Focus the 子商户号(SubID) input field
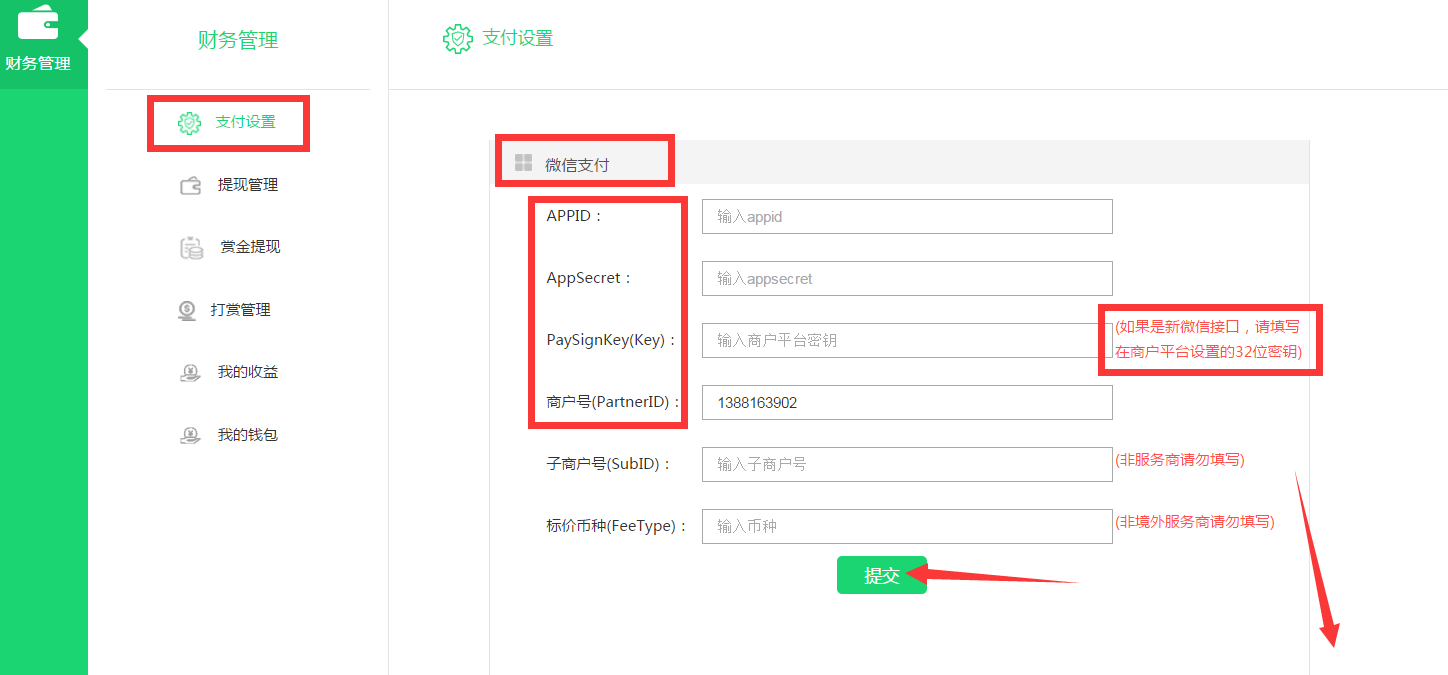Viewport: 1448px width, 675px height. [x=907, y=464]
